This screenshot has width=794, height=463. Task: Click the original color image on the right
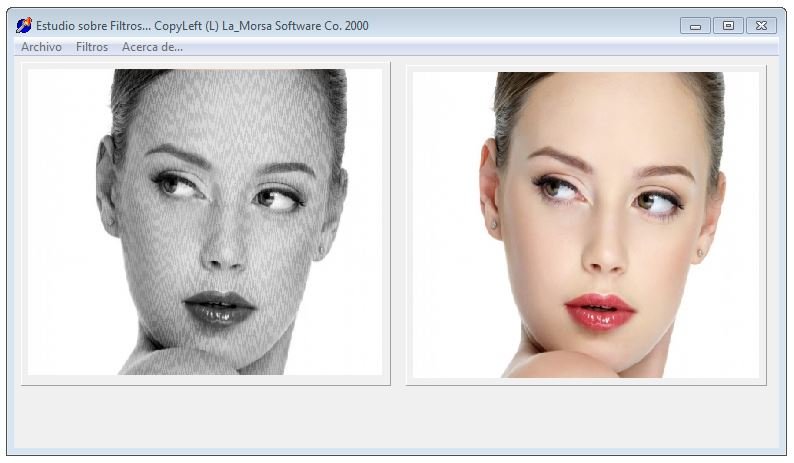pos(586,224)
